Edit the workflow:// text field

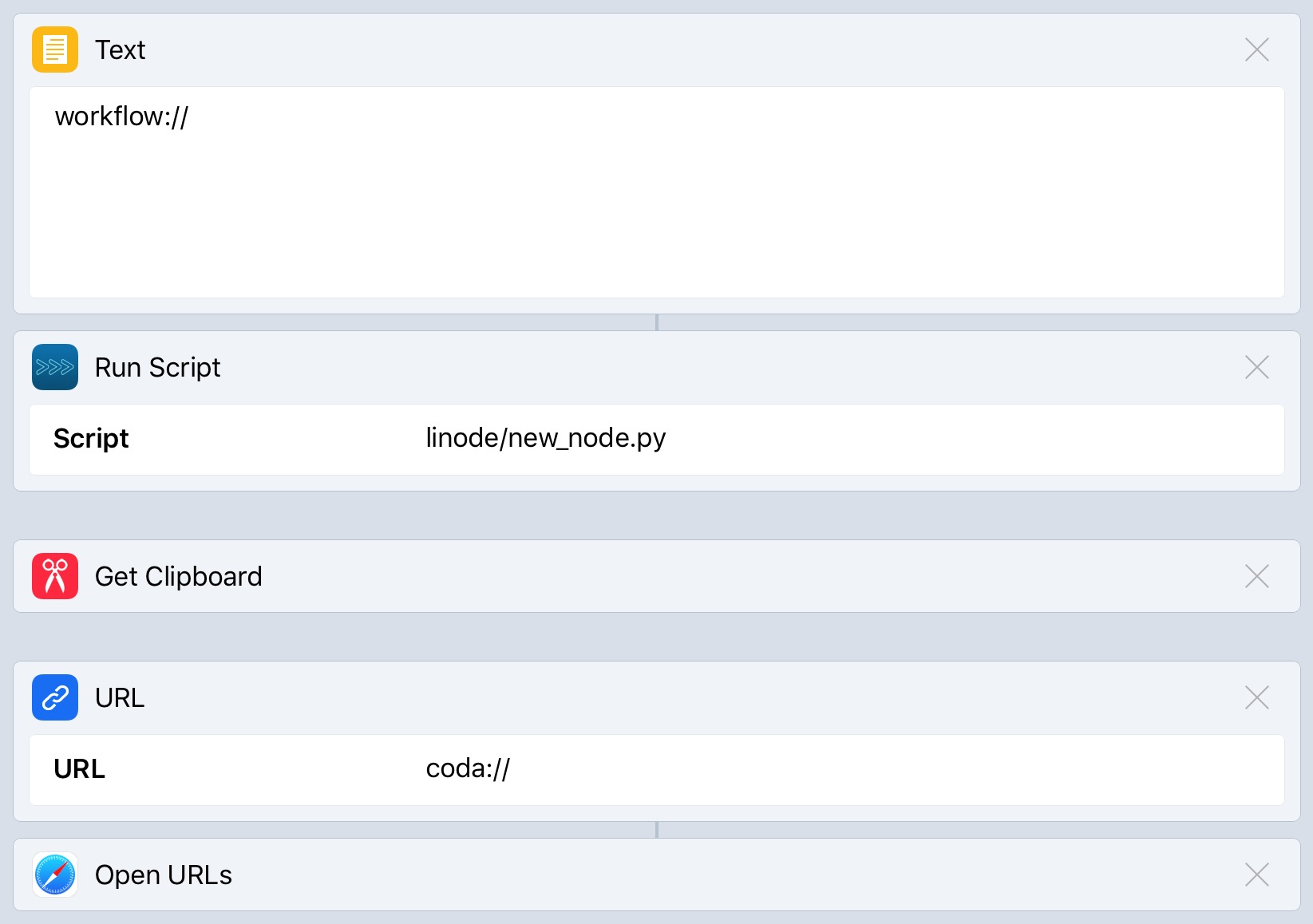tap(656, 192)
